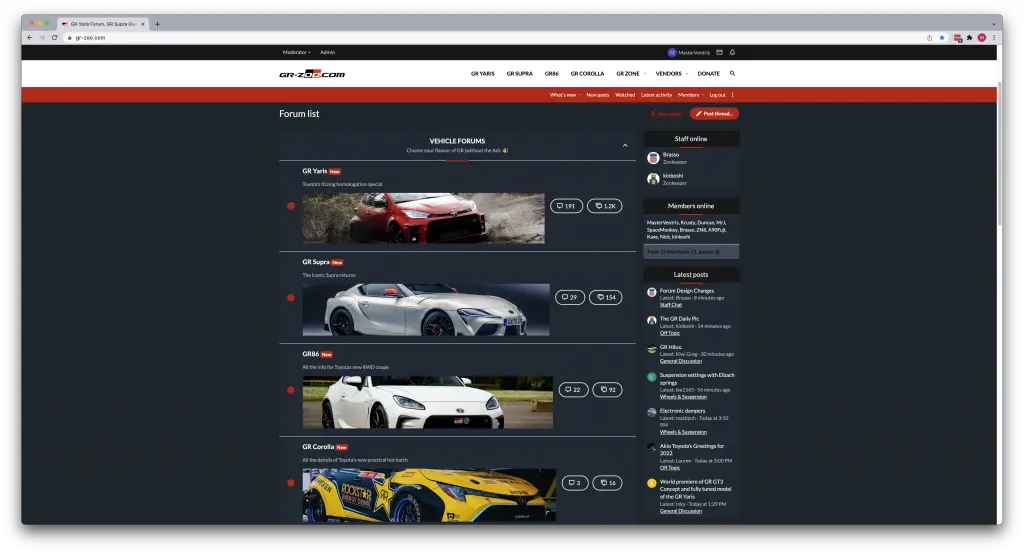
Task: Open Chrome three-dot menu
Action: tap(993, 38)
